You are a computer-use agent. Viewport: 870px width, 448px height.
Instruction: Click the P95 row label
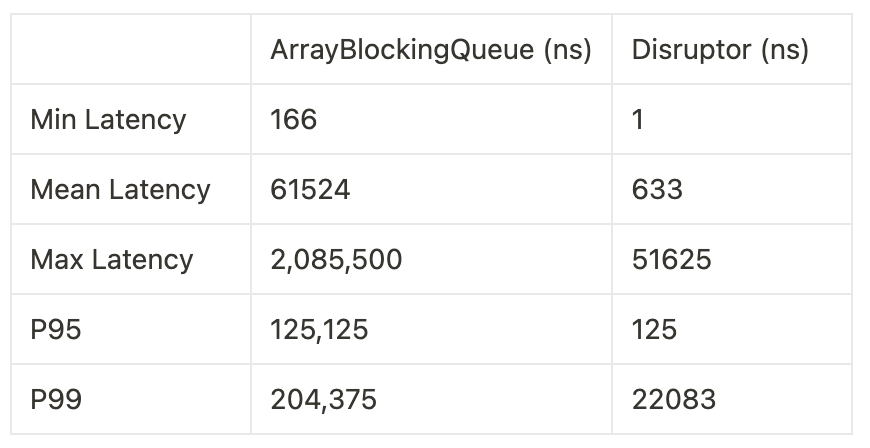56,329
